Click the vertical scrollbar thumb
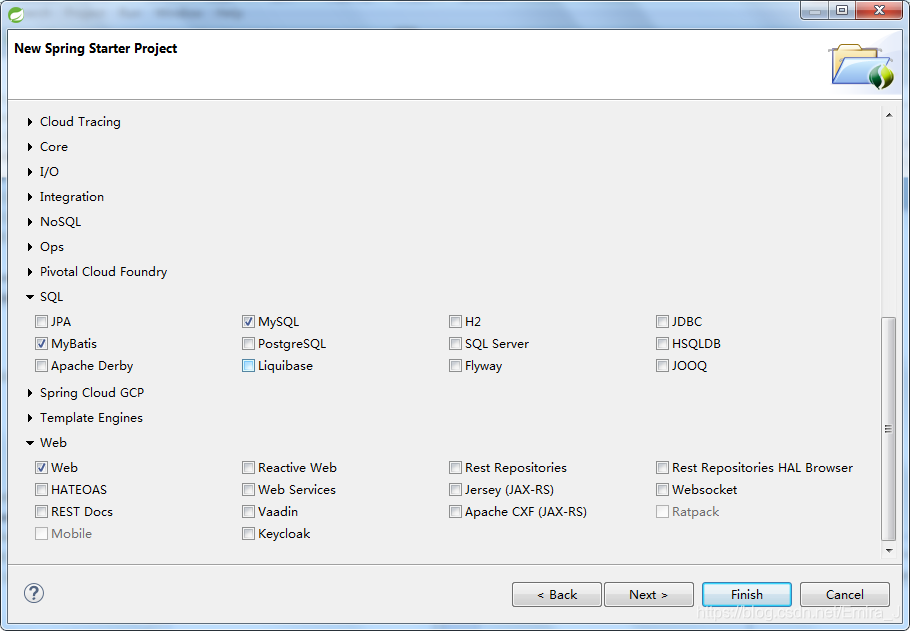This screenshot has height=631, width=910. coord(889,429)
